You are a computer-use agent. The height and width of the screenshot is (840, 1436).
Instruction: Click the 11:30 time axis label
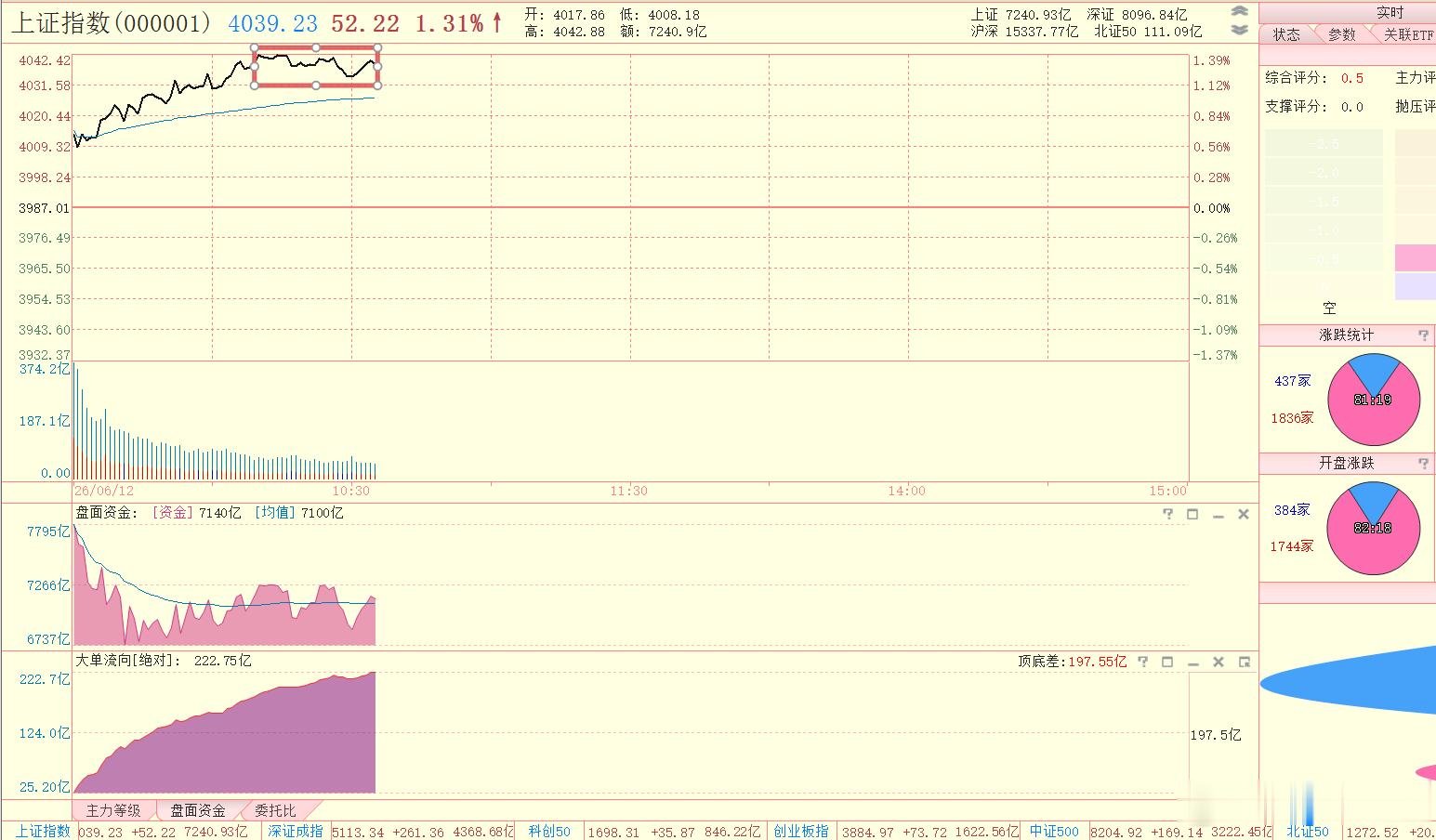[x=628, y=491]
